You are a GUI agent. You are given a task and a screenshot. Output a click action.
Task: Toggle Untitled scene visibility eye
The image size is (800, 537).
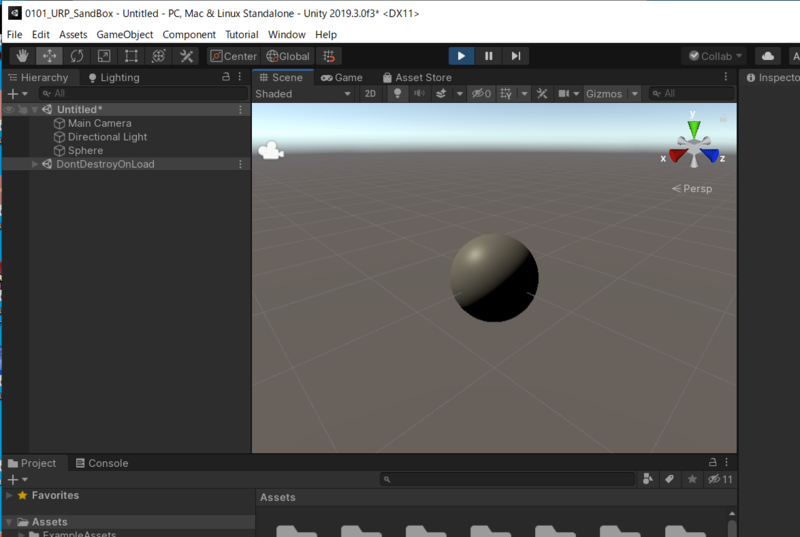(x=9, y=110)
